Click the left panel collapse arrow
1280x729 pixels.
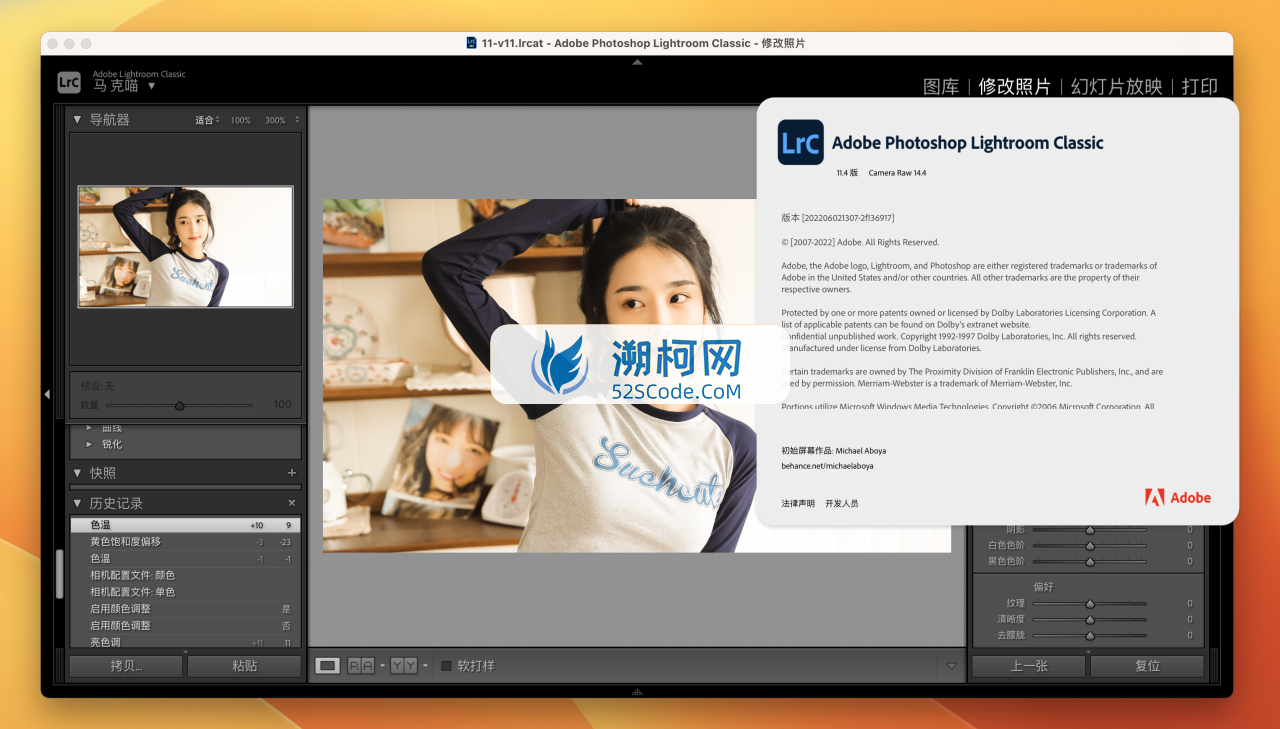click(x=47, y=395)
